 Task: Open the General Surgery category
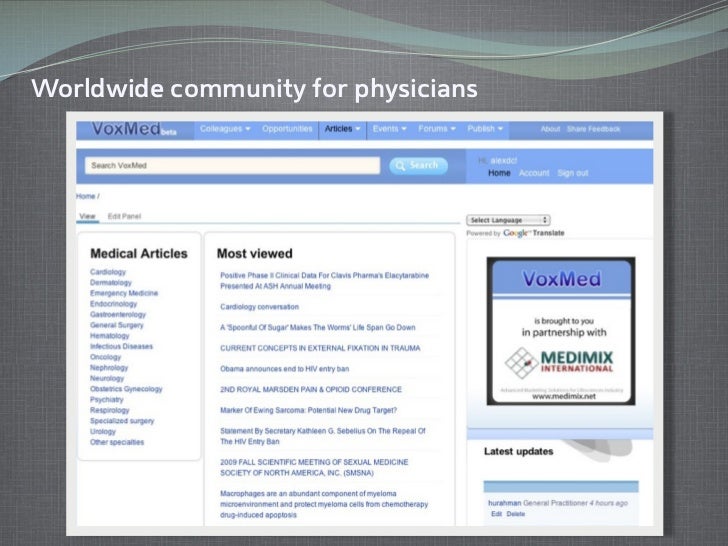pos(117,325)
